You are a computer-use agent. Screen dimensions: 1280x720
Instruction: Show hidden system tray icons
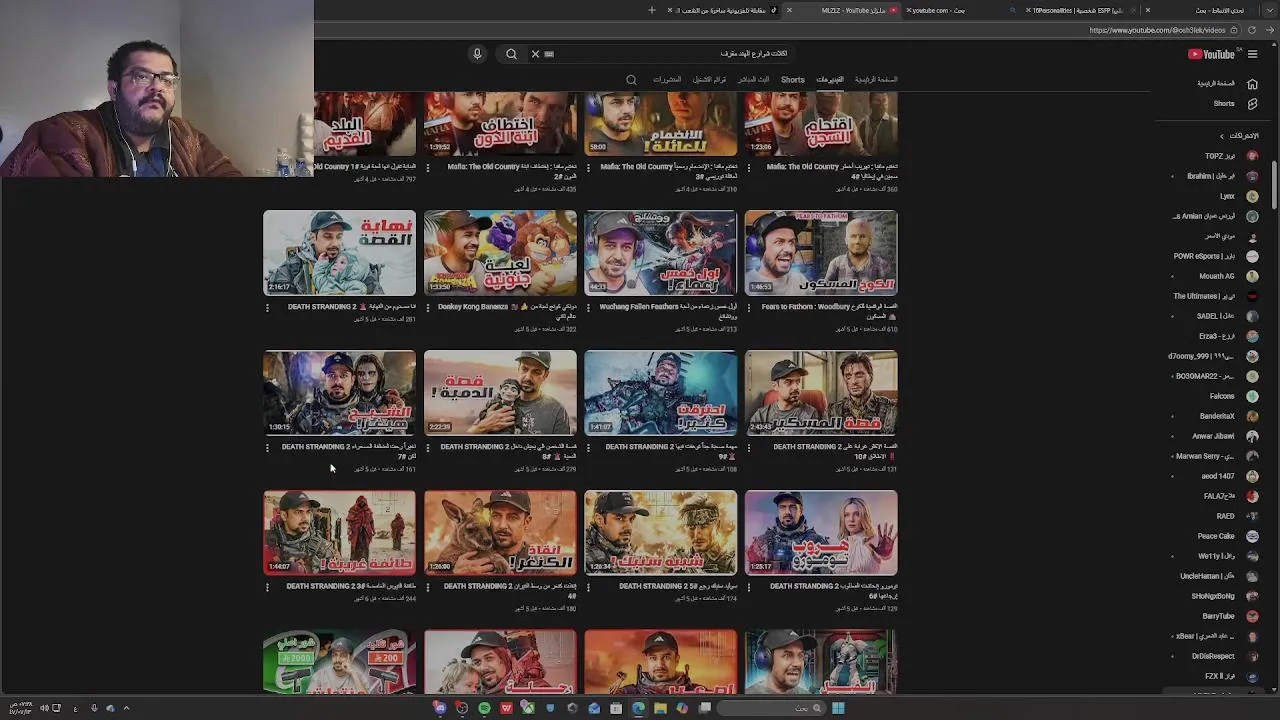click(126, 708)
